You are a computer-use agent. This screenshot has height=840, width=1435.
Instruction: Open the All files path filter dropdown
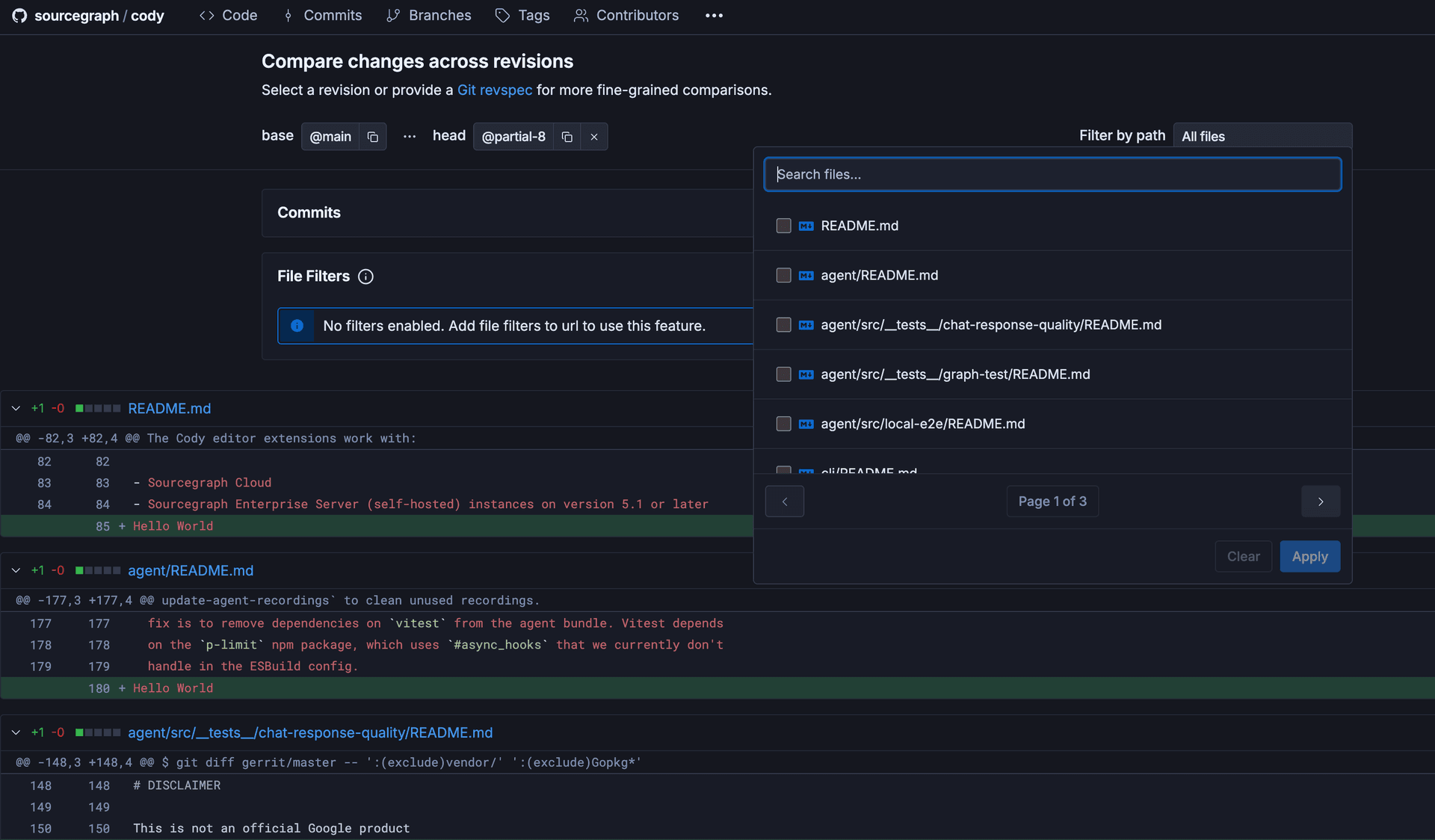(x=1262, y=136)
